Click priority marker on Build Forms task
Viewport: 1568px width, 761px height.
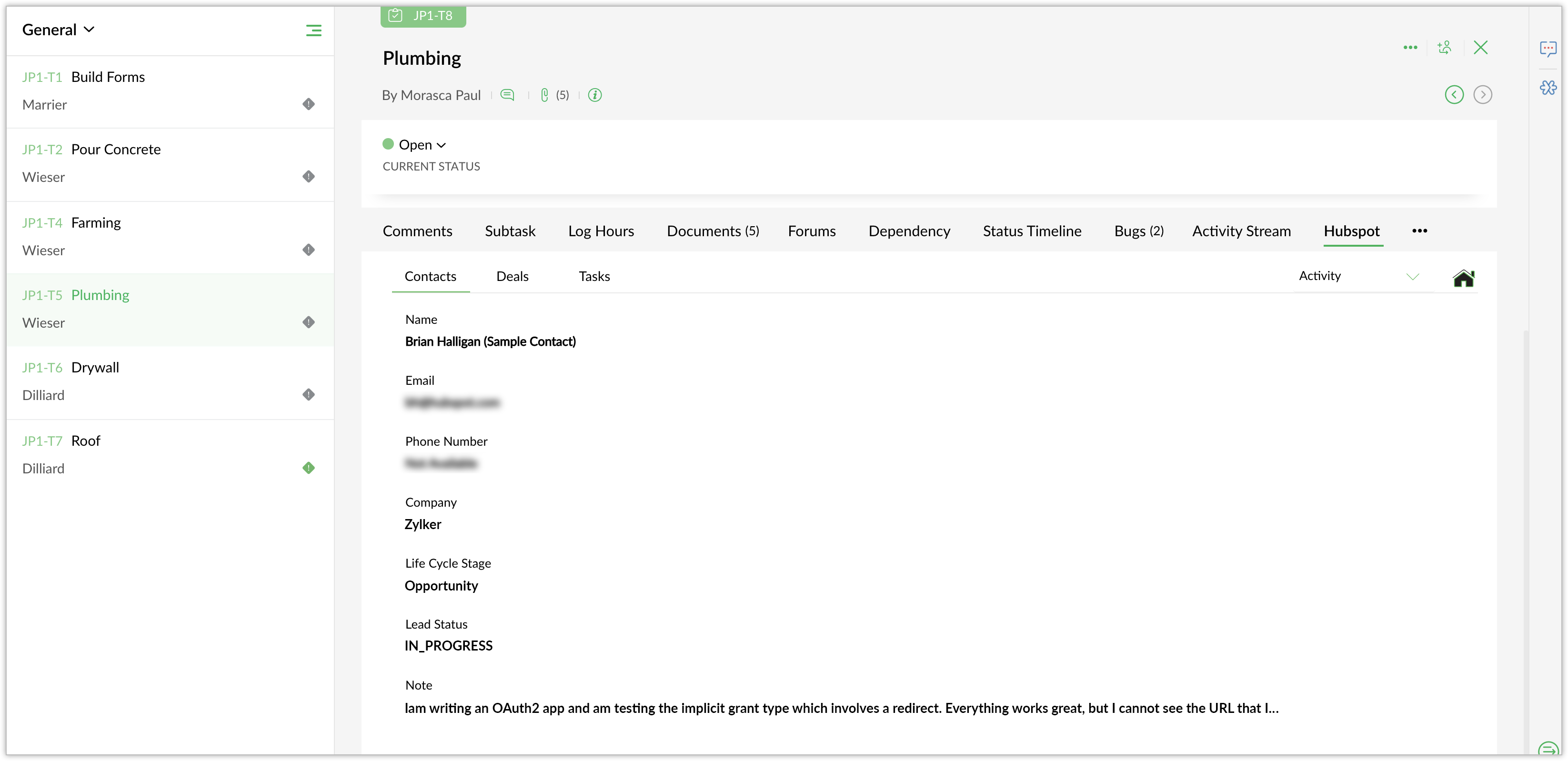pos(309,104)
